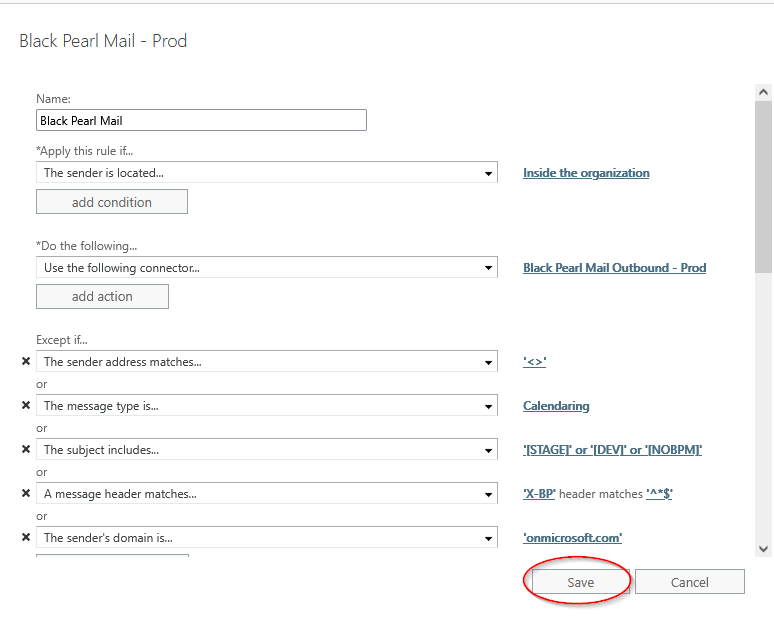The width and height of the screenshot is (774, 621).
Task: Expand 'Use the following connector' dropdown
Action: click(x=488, y=268)
